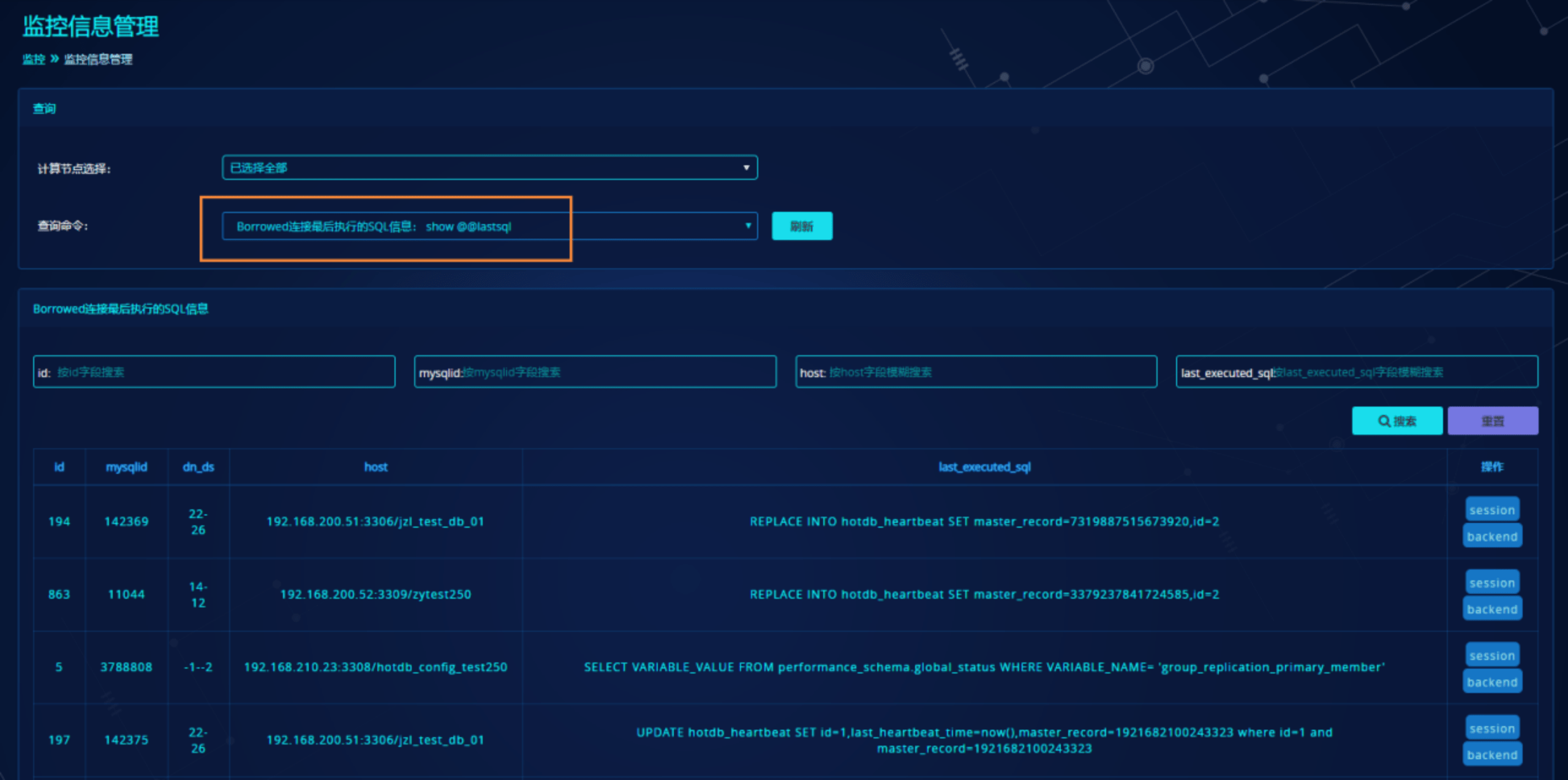Open backend for row id 863
This screenshot has height=780, width=1568.
[x=1491, y=609]
